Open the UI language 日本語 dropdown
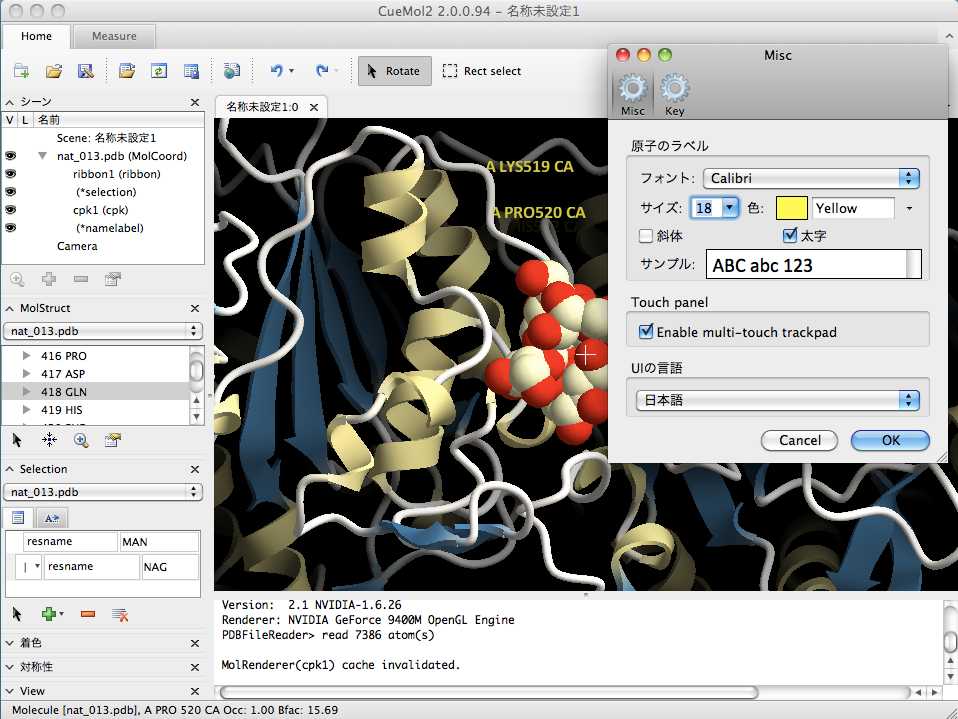Screen dimensions: 958x719 (778, 400)
